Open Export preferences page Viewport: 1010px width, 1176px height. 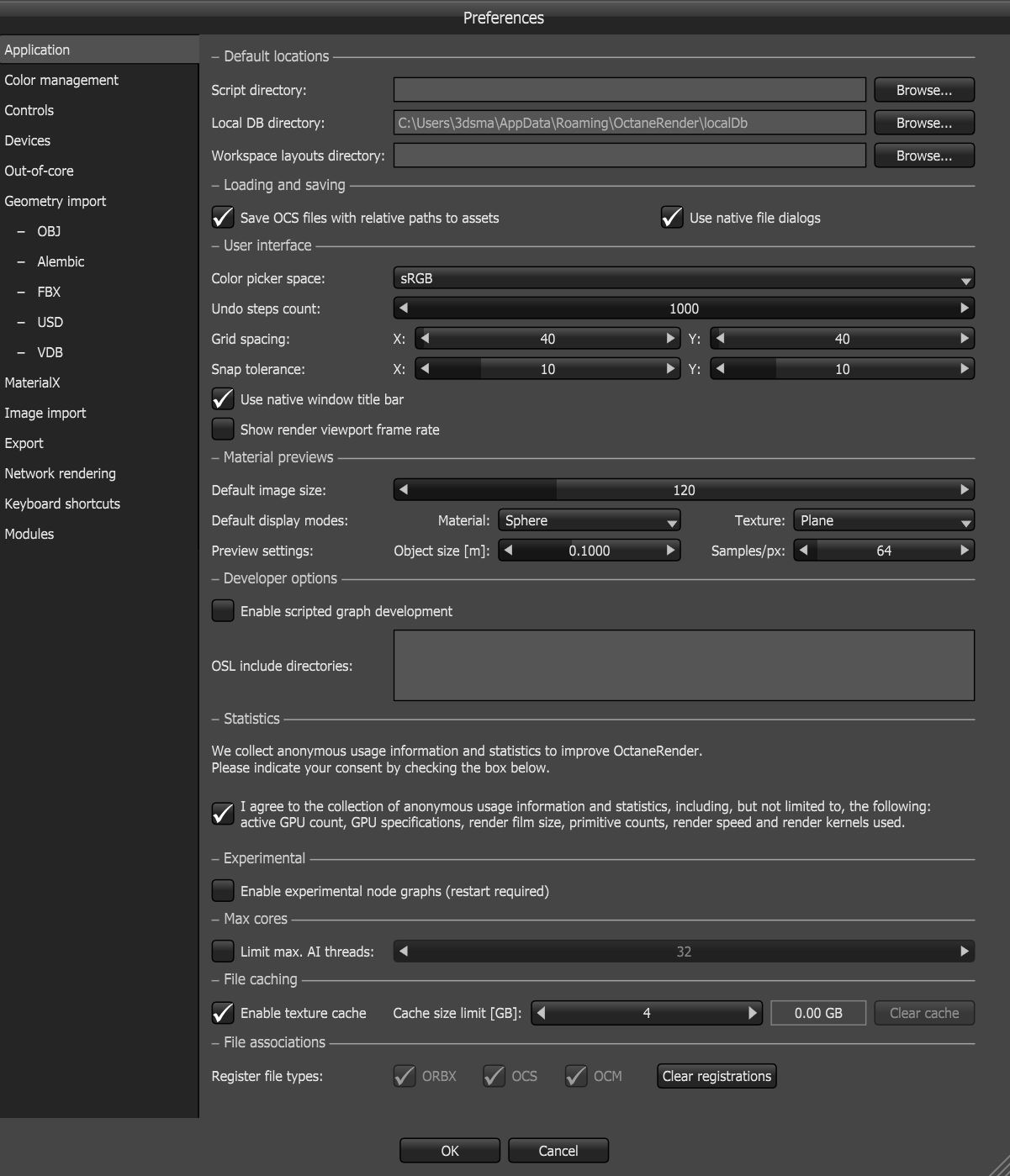(99, 443)
